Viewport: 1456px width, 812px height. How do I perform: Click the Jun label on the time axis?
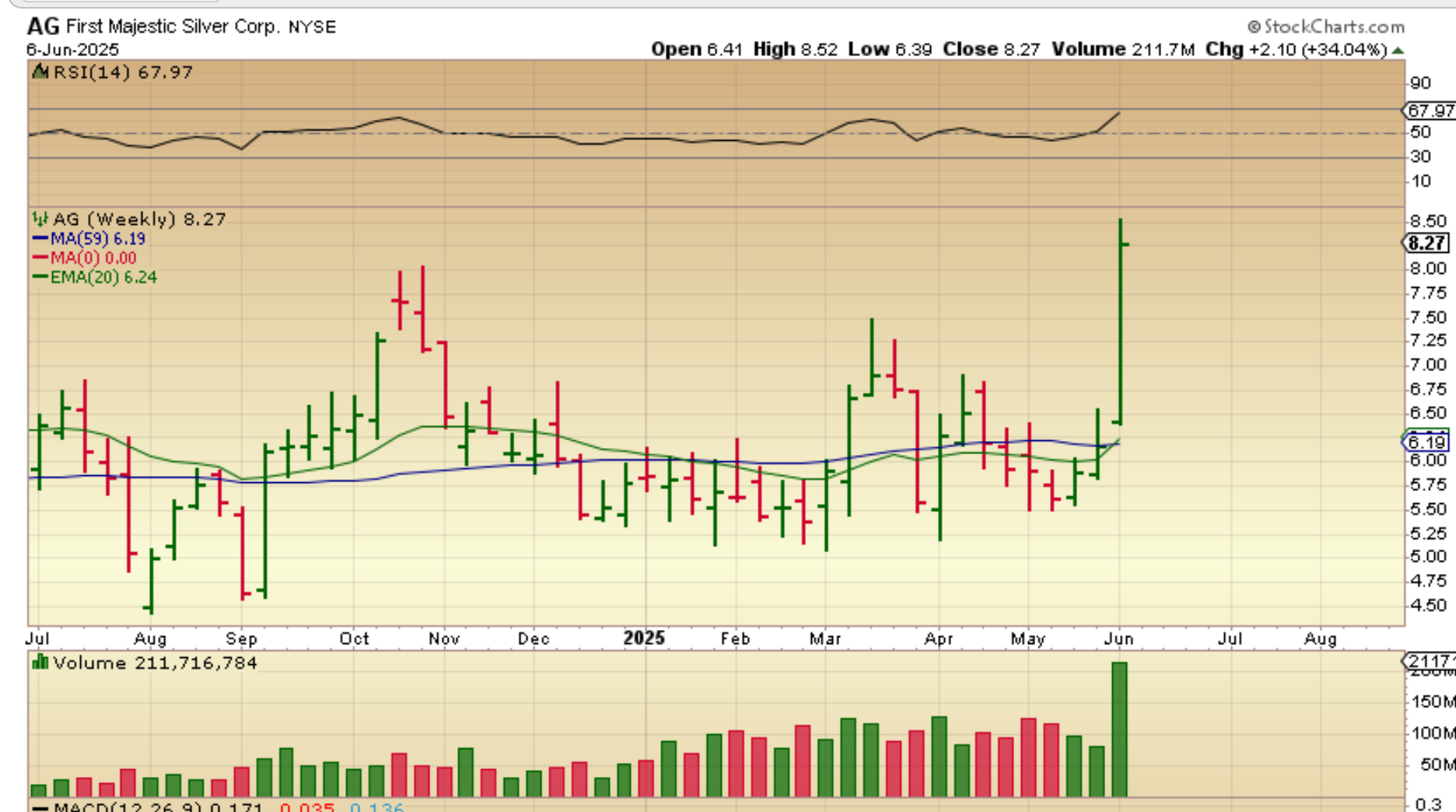pyautogui.click(x=1118, y=639)
